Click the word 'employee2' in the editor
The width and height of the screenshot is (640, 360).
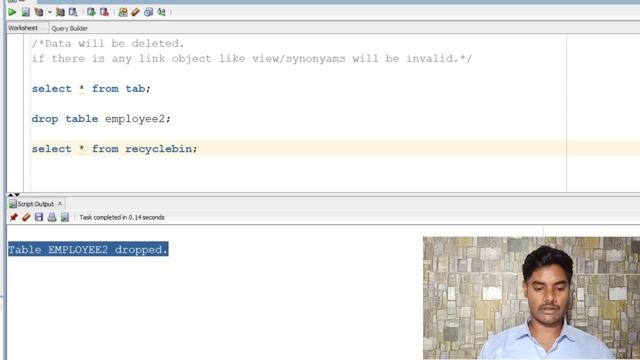click(x=135, y=119)
